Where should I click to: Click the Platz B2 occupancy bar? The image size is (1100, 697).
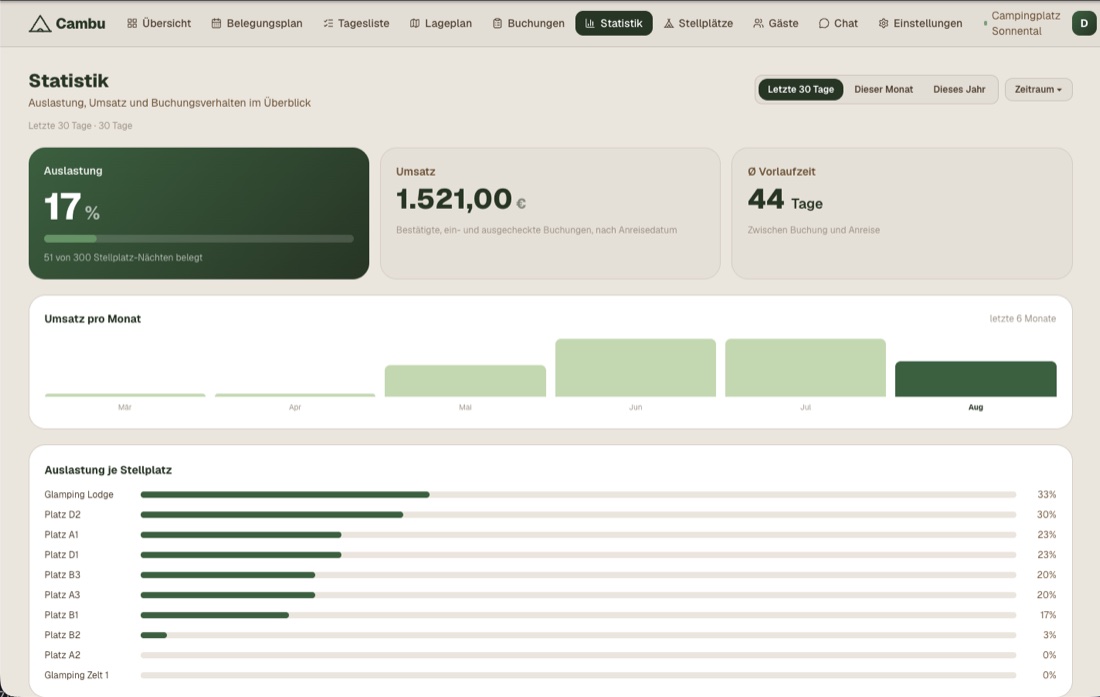(x=578, y=635)
